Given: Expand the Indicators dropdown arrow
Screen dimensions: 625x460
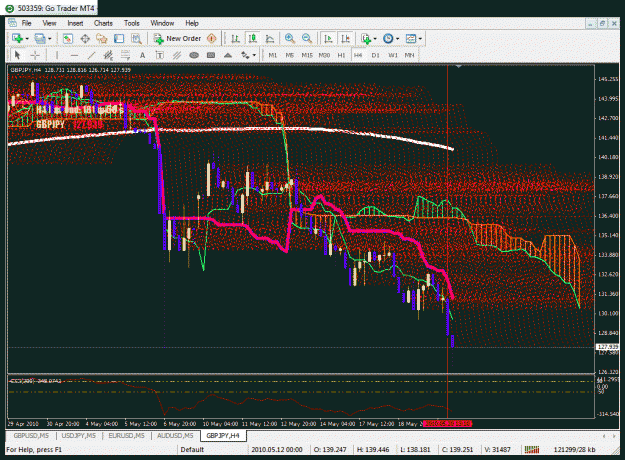Looking at the screenshot, I should [x=375, y=39].
